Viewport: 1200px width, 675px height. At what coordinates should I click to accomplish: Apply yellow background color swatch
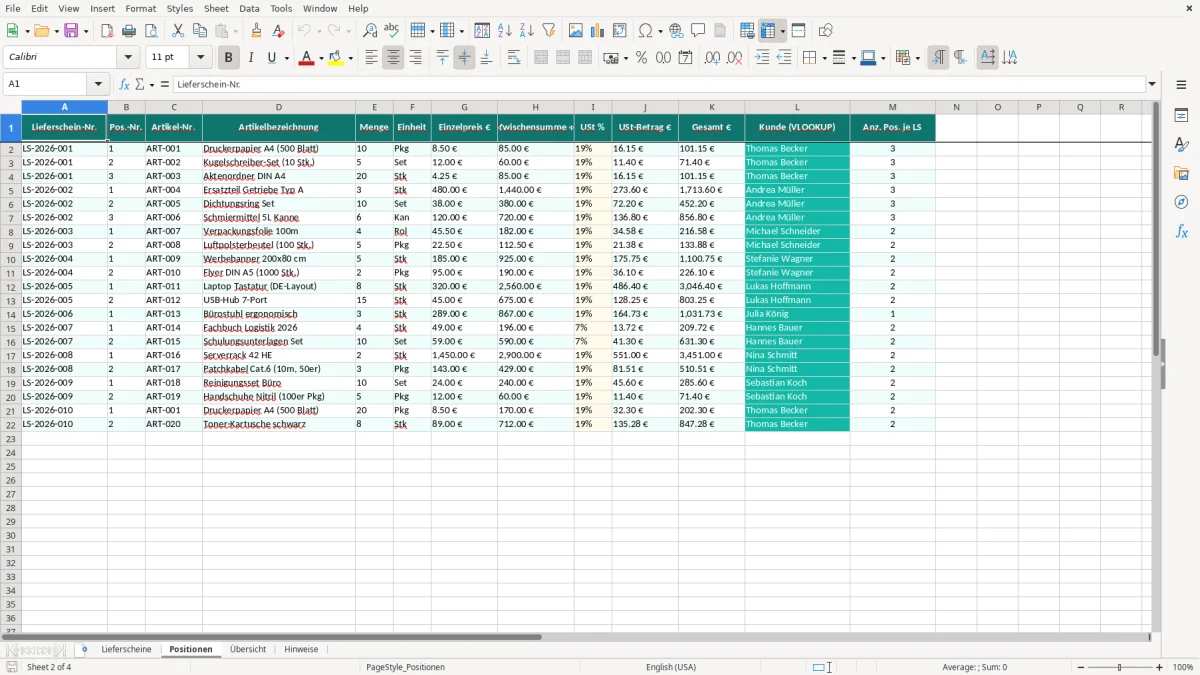click(337, 58)
